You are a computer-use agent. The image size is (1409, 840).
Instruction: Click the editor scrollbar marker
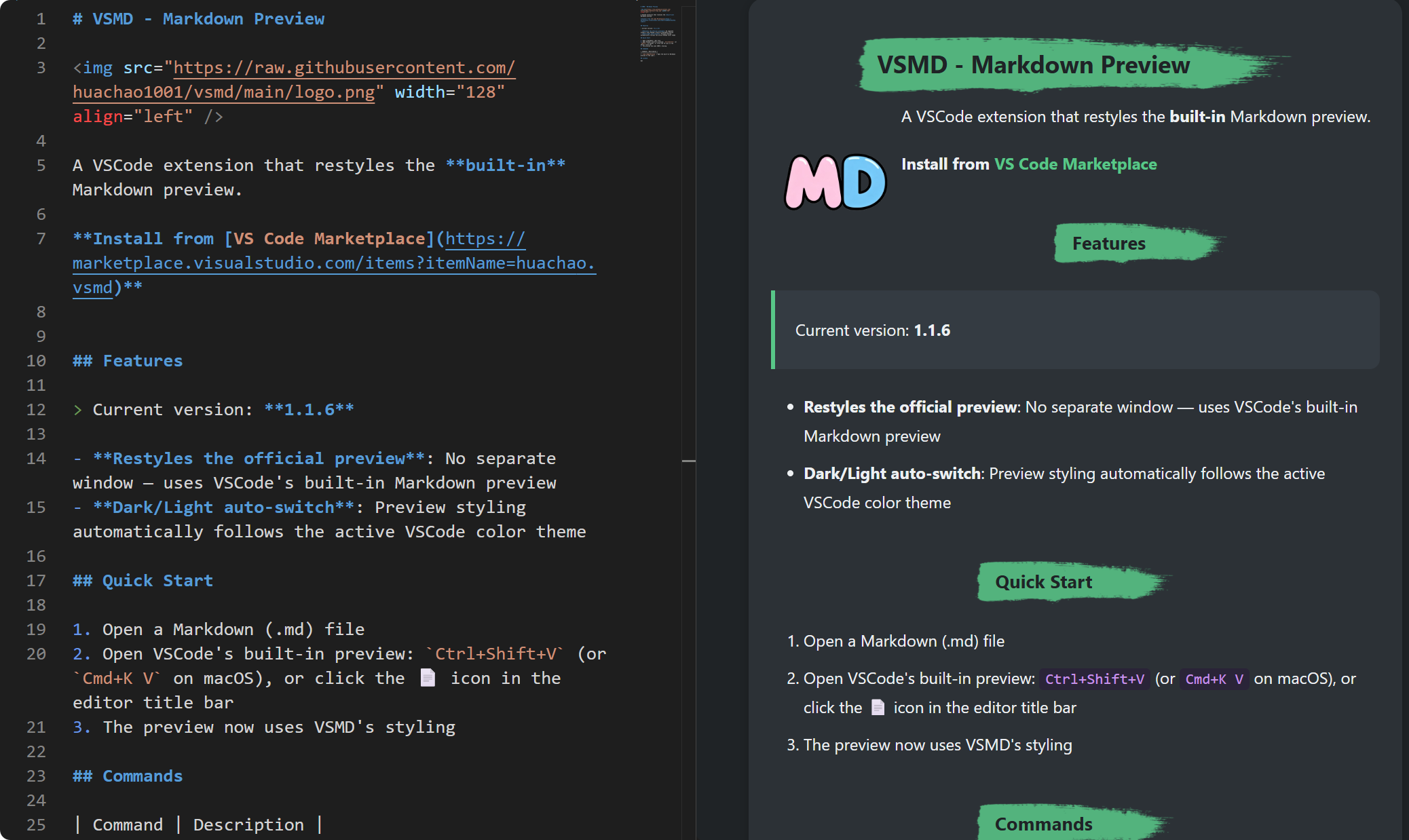pyautogui.click(x=688, y=461)
